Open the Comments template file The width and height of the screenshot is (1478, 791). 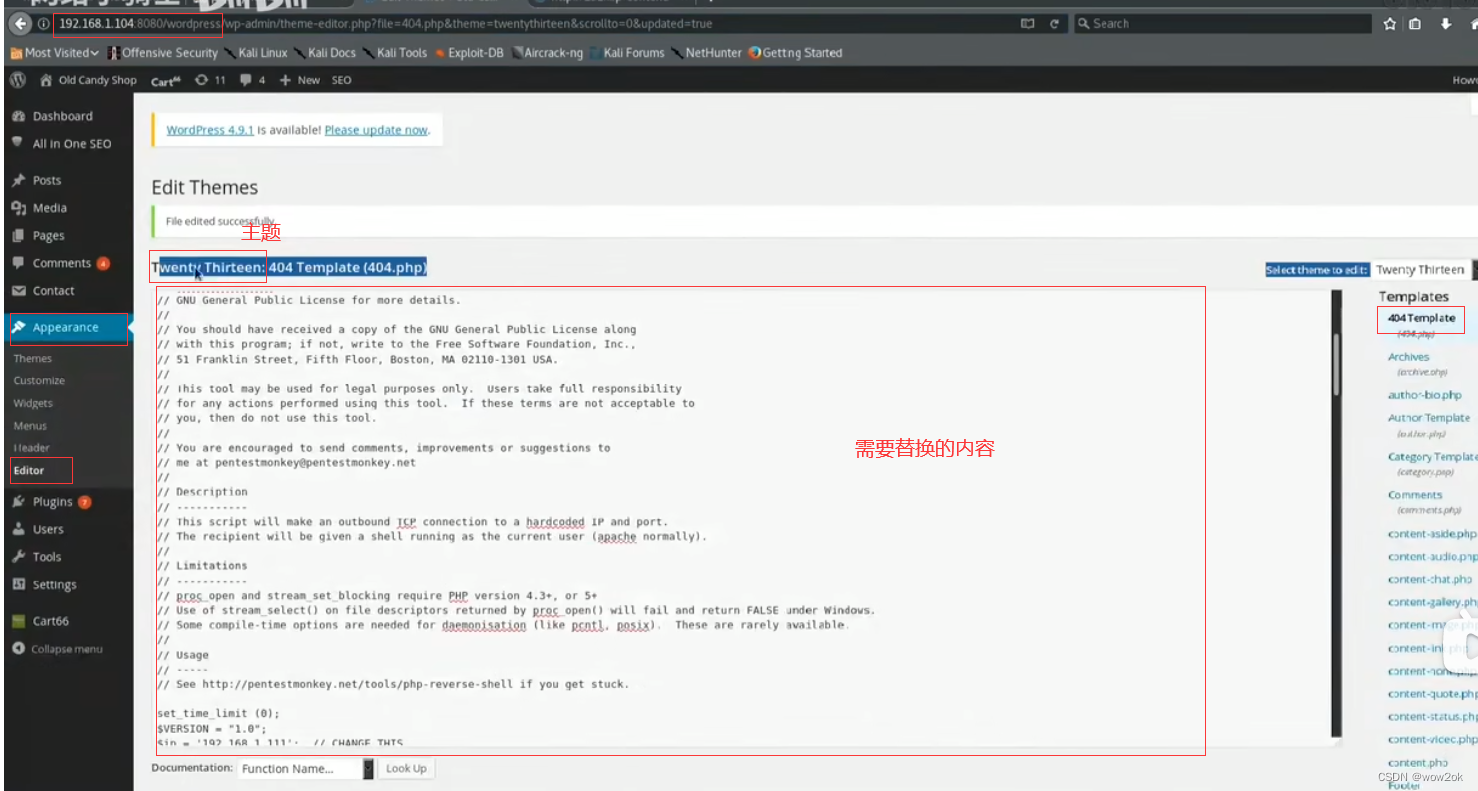(x=1415, y=495)
